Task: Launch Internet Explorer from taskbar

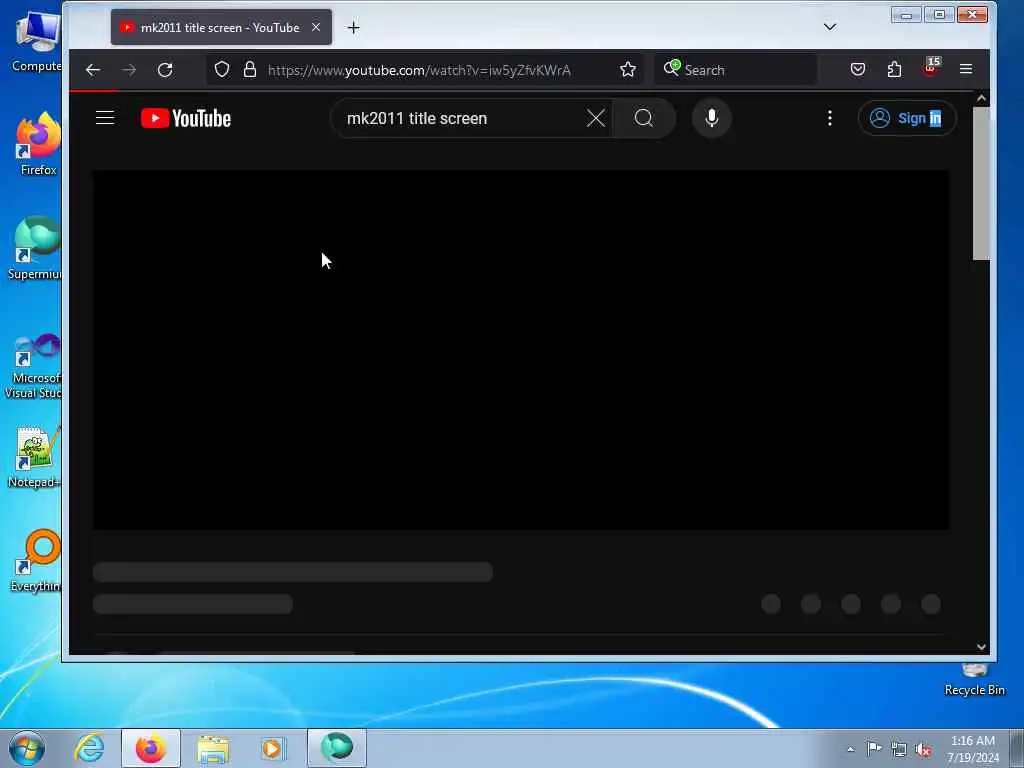Action: pos(89,748)
